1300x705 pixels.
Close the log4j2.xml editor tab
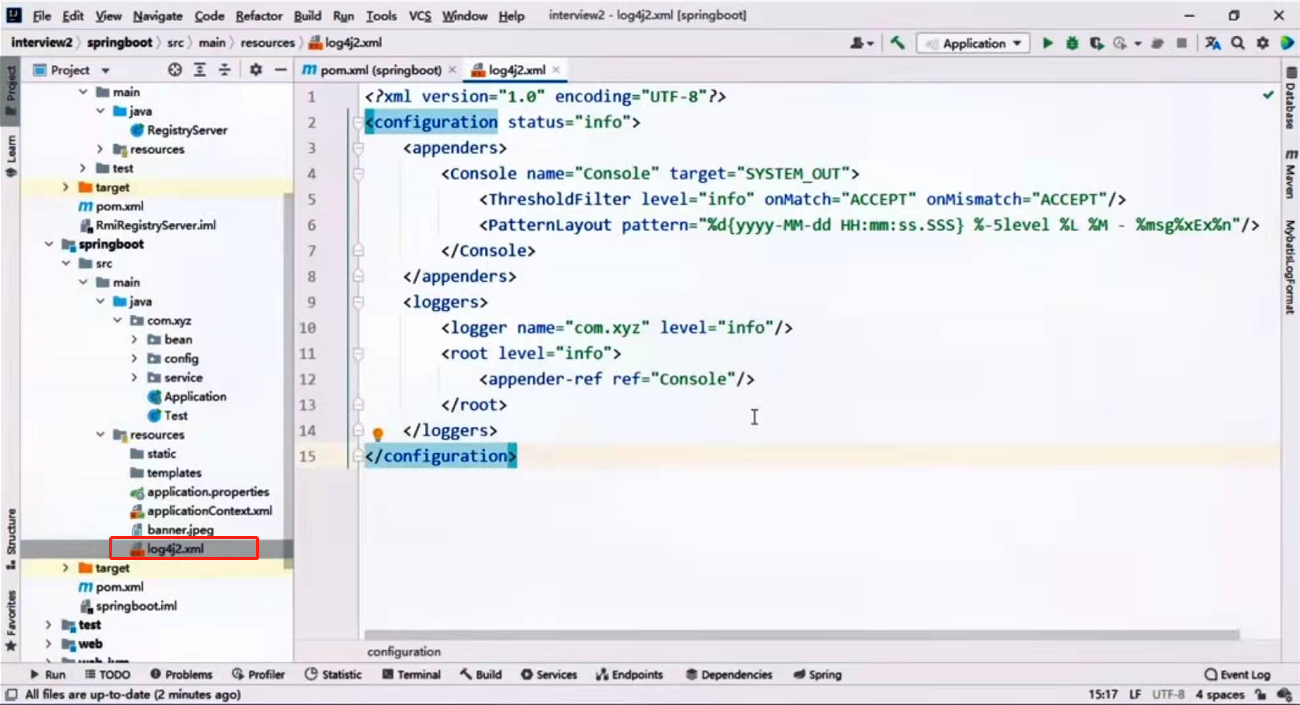point(557,70)
